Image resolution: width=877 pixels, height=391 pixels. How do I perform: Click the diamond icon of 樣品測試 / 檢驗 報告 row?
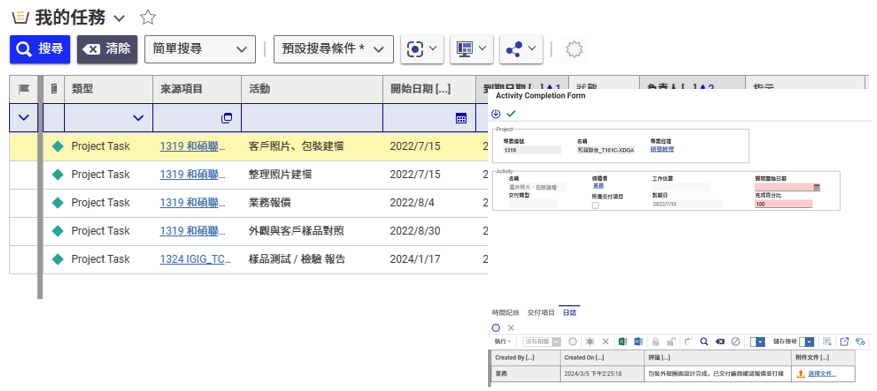point(58,259)
